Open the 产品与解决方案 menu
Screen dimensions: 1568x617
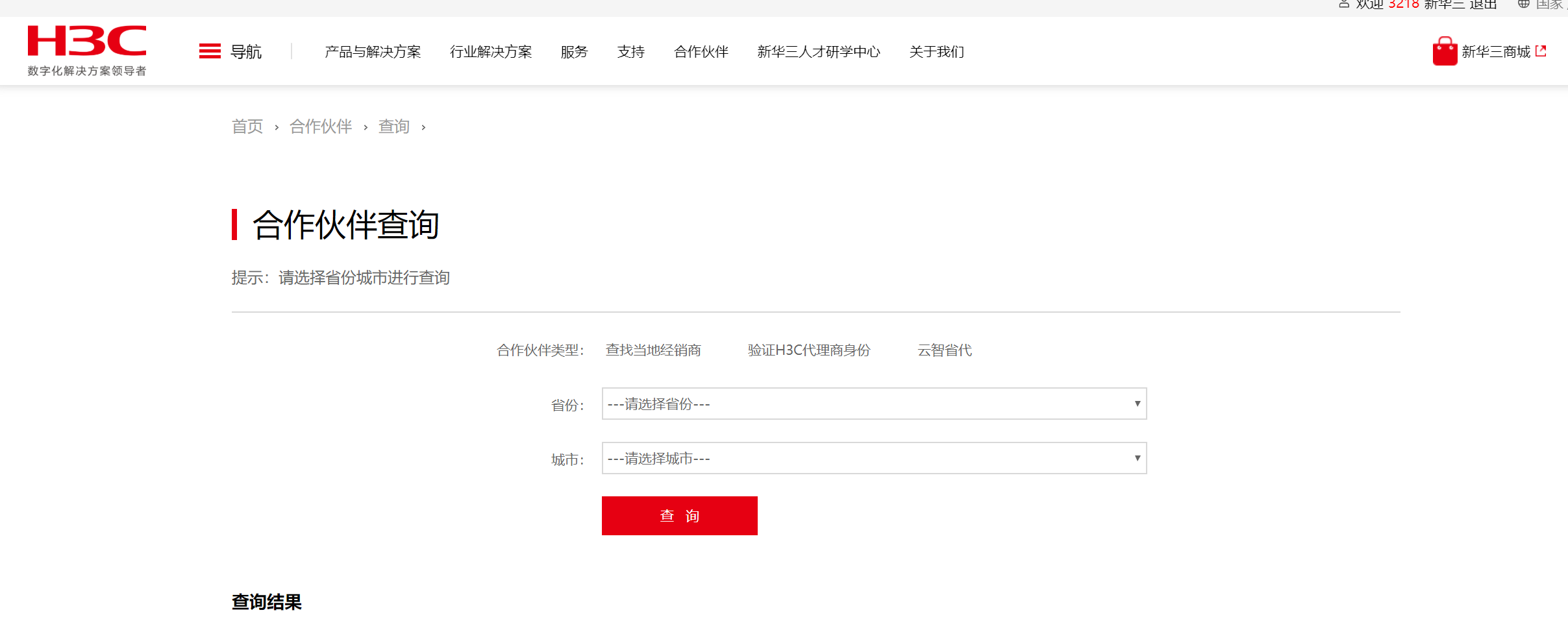(x=373, y=52)
